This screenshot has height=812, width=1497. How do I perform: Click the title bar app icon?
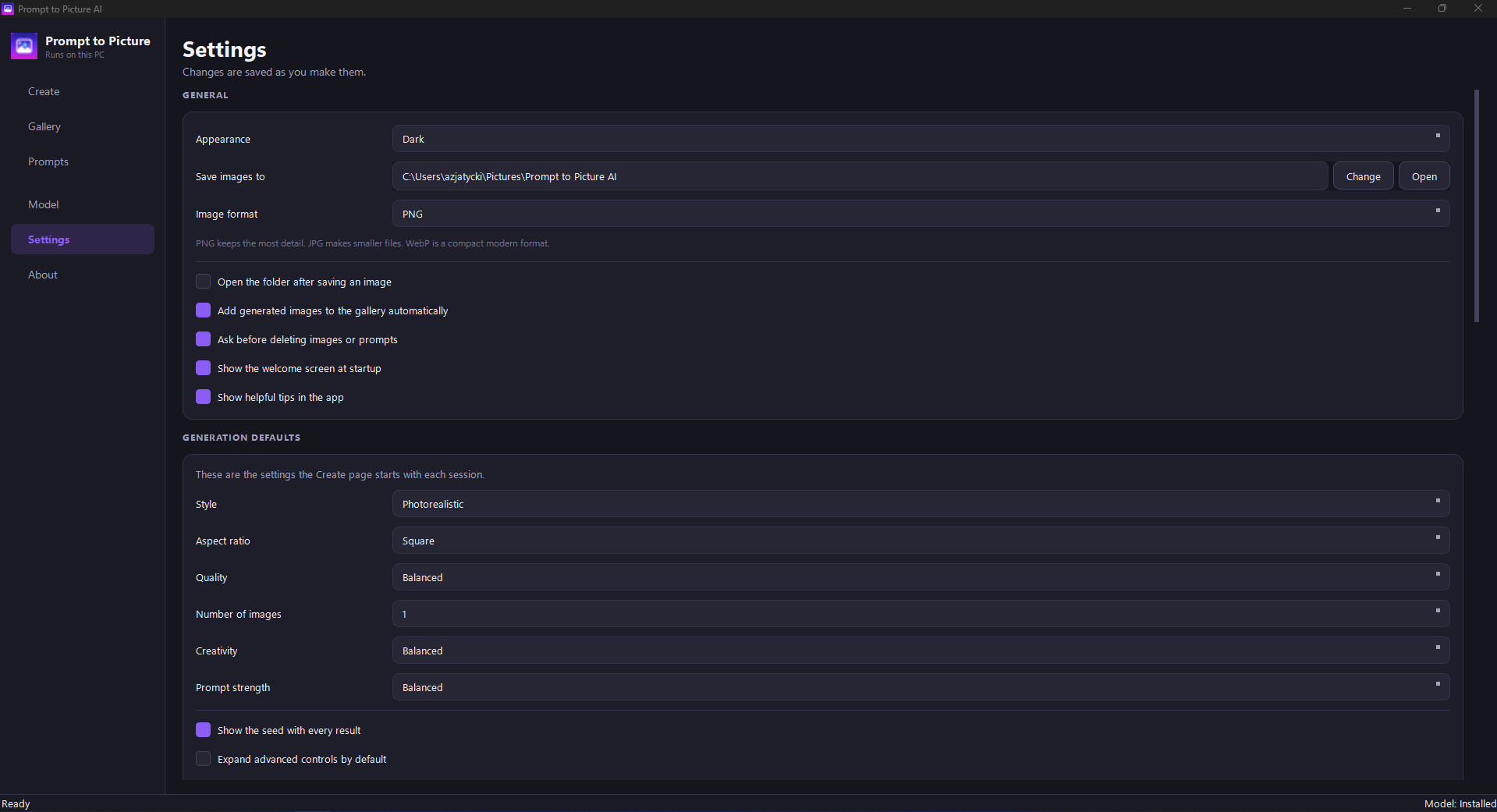pos(8,9)
